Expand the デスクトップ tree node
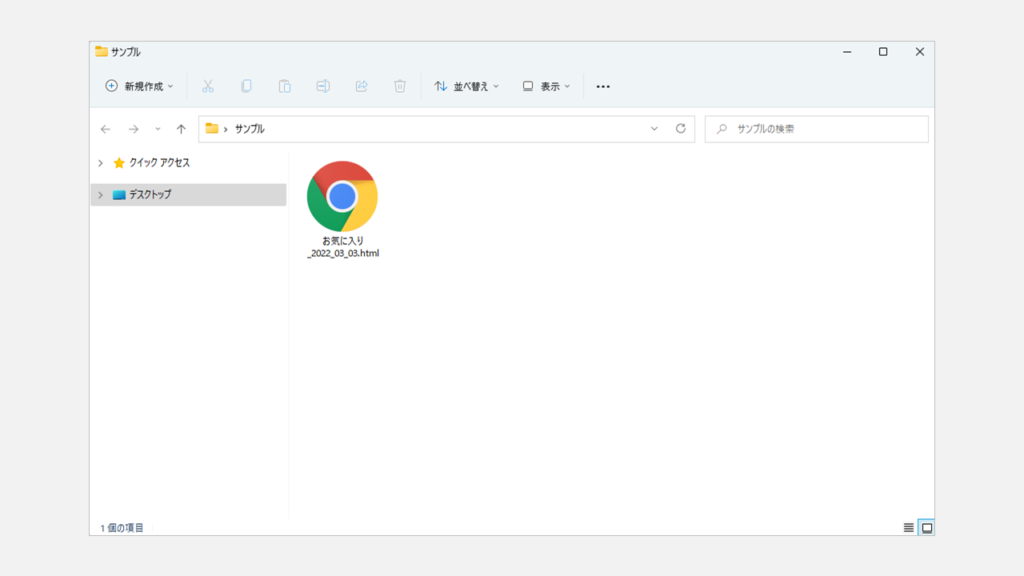This screenshot has width=1024, height=576. 100,195
